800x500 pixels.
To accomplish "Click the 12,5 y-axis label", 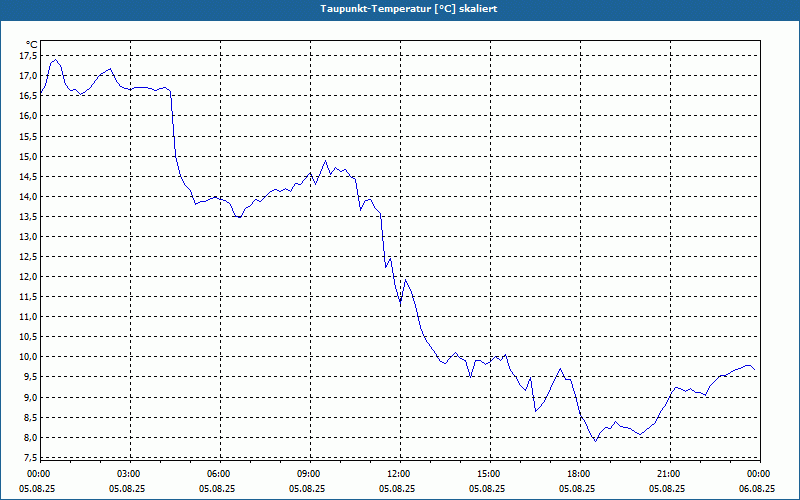I will point(28,257).
